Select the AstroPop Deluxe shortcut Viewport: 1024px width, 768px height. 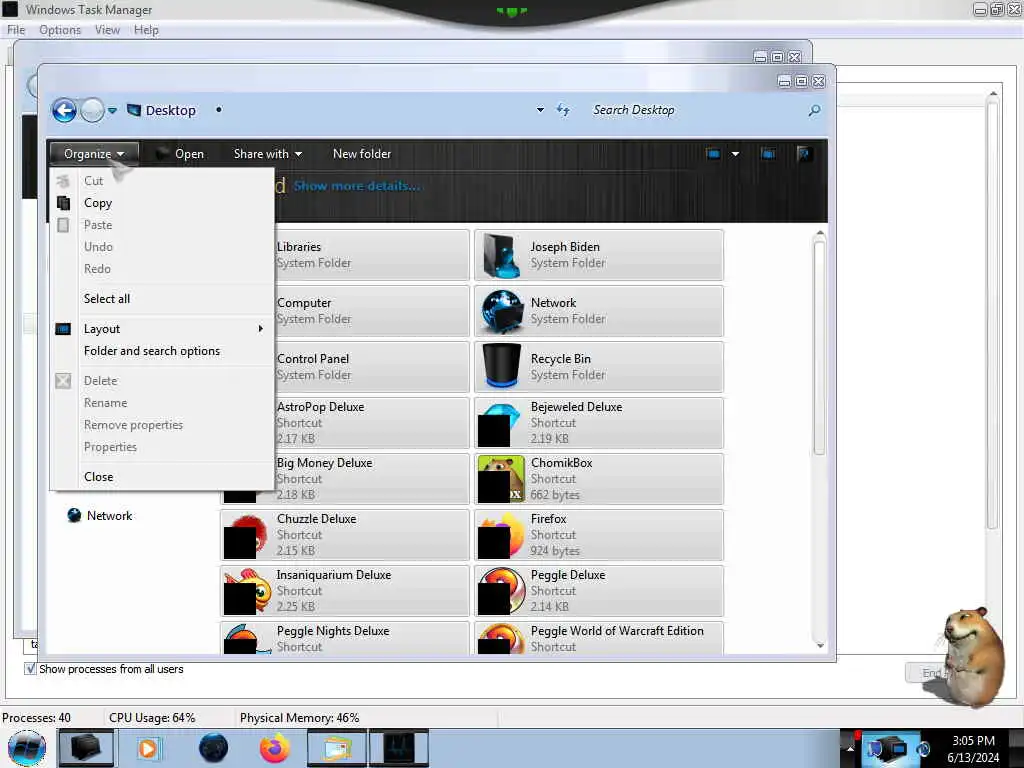371,423
